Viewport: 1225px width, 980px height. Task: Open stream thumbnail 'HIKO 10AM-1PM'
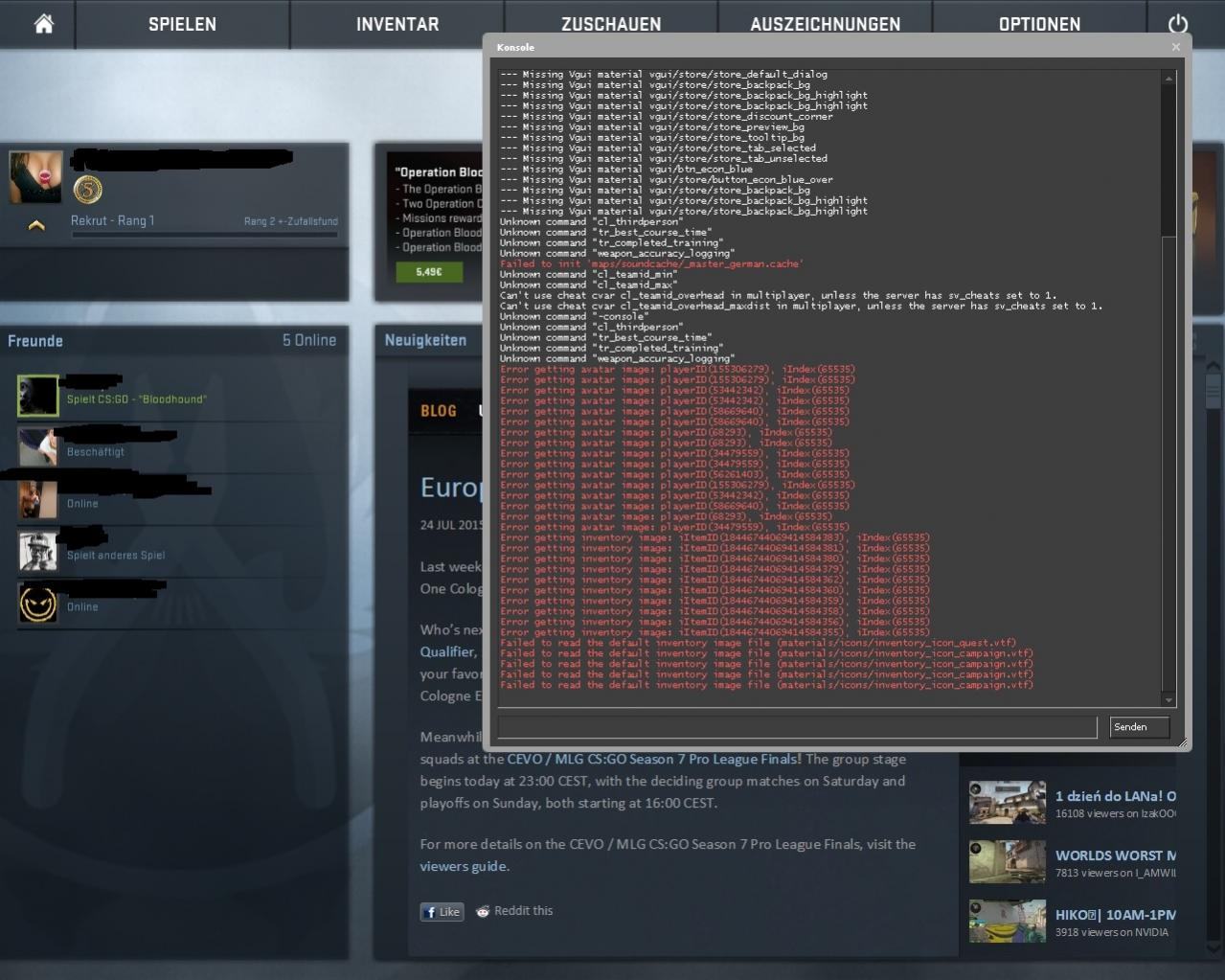pyautogui.click(x=1008, y=922)
